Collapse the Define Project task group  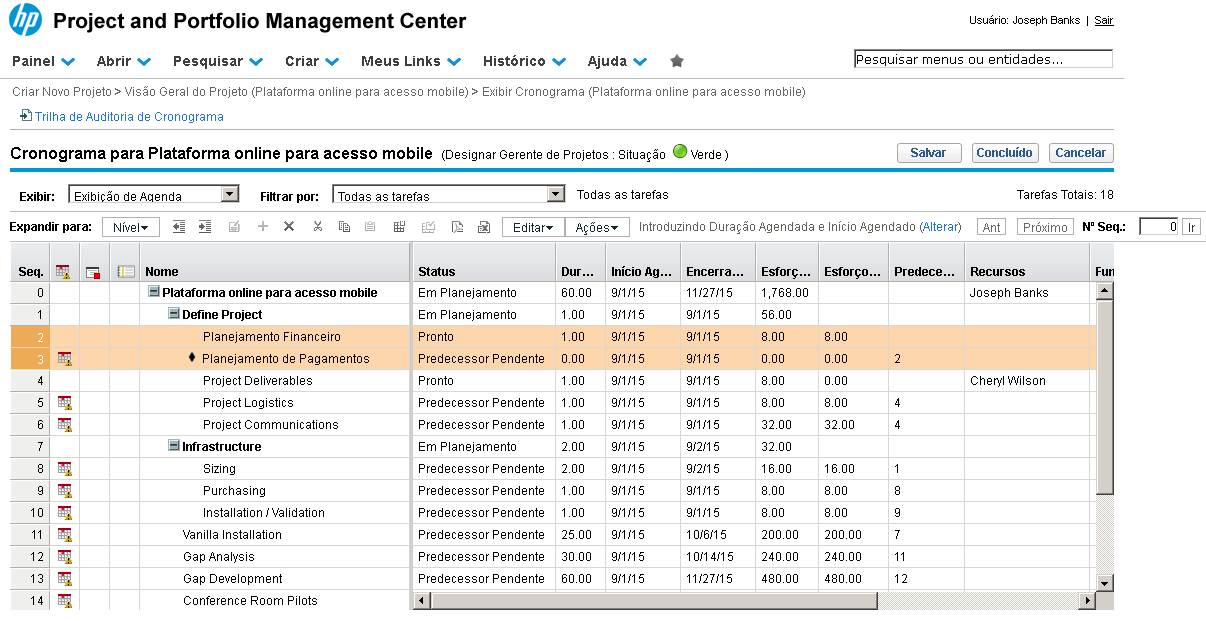click(x=174, y=315)
